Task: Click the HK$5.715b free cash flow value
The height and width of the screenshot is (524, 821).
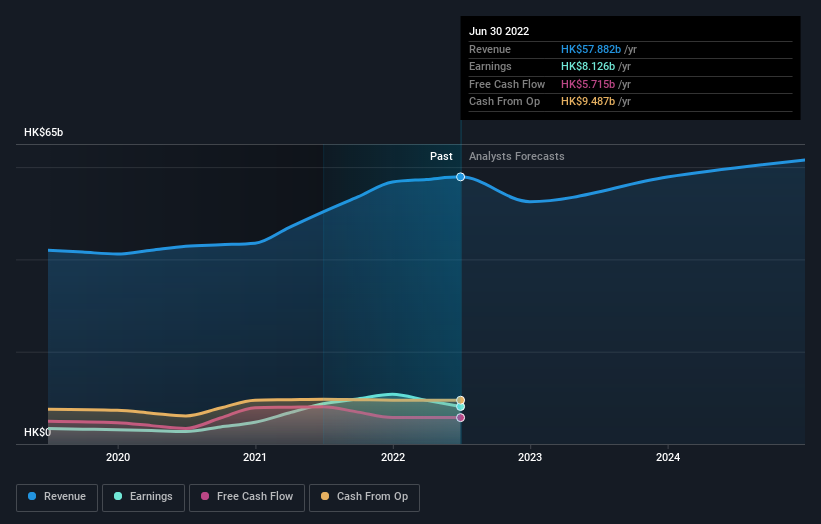Action: pos(588,84)
